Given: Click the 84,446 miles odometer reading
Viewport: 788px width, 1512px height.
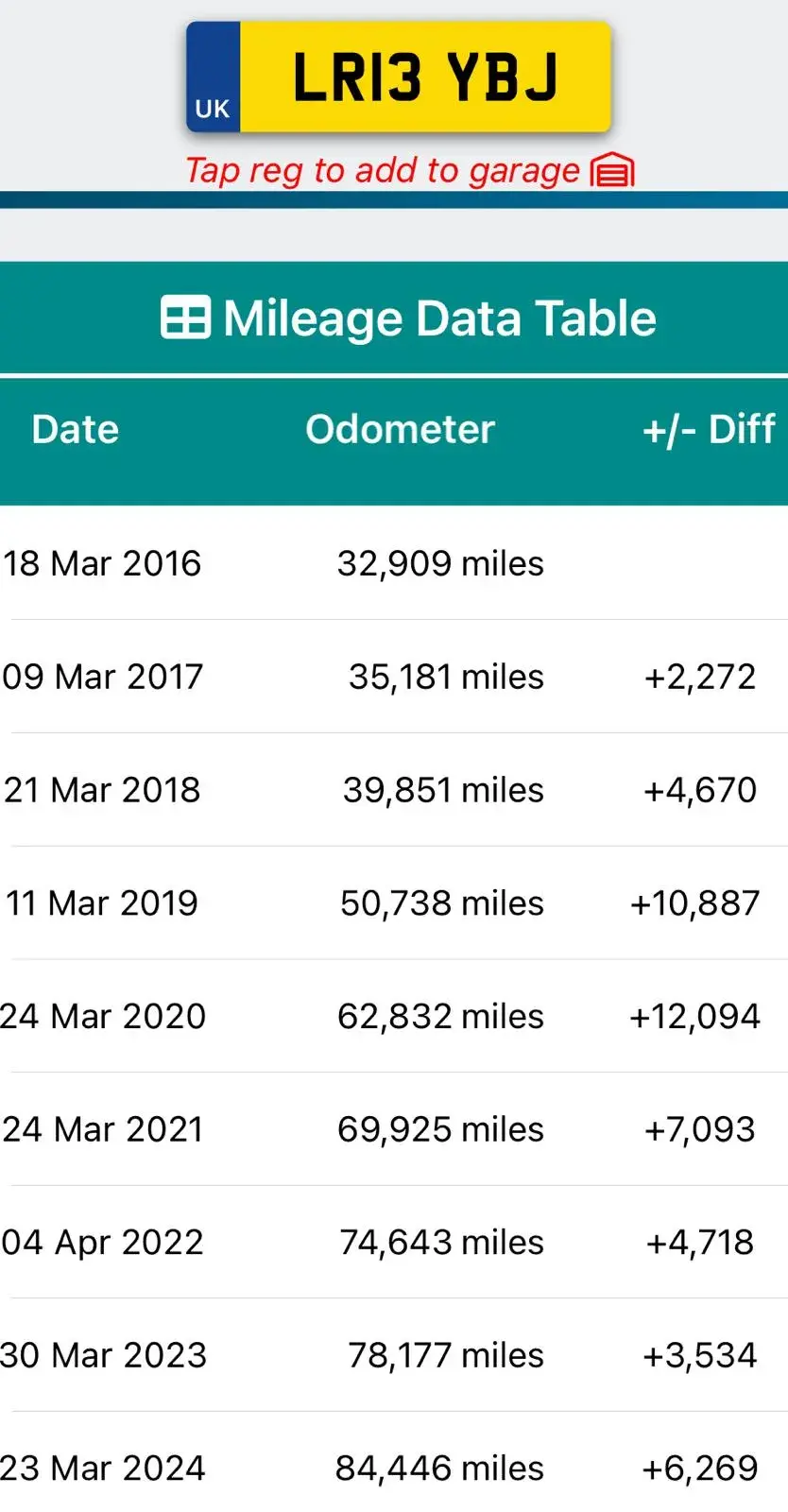Looking at the screenshot, I should pos(439,1469).
